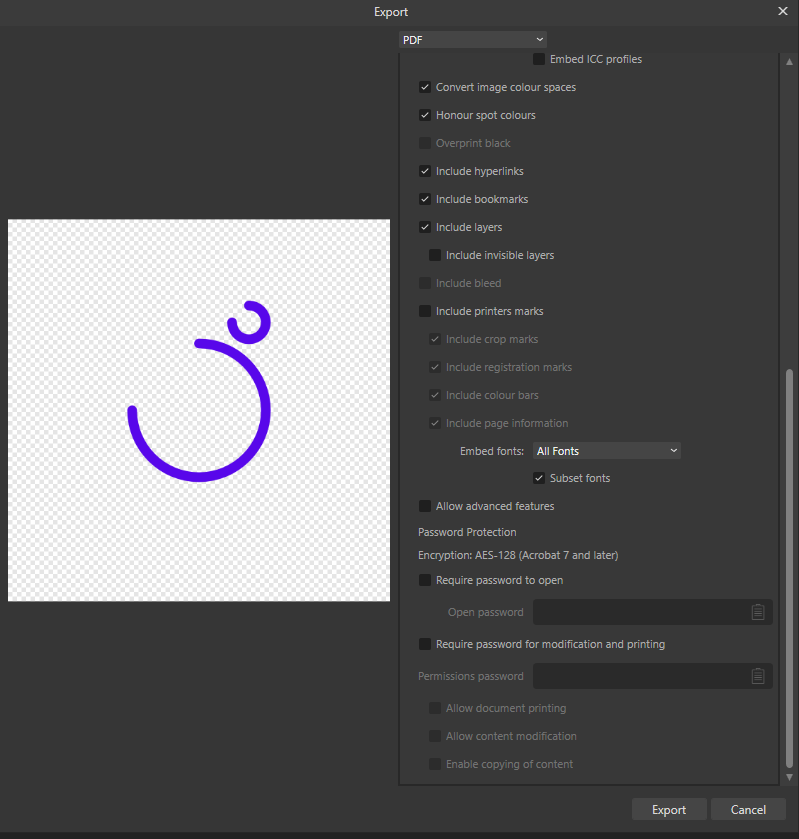Image resolution: width=799 pixels, height=839 pixels.
Task: Click the Password Protection heading
Action: coord(467,532)
